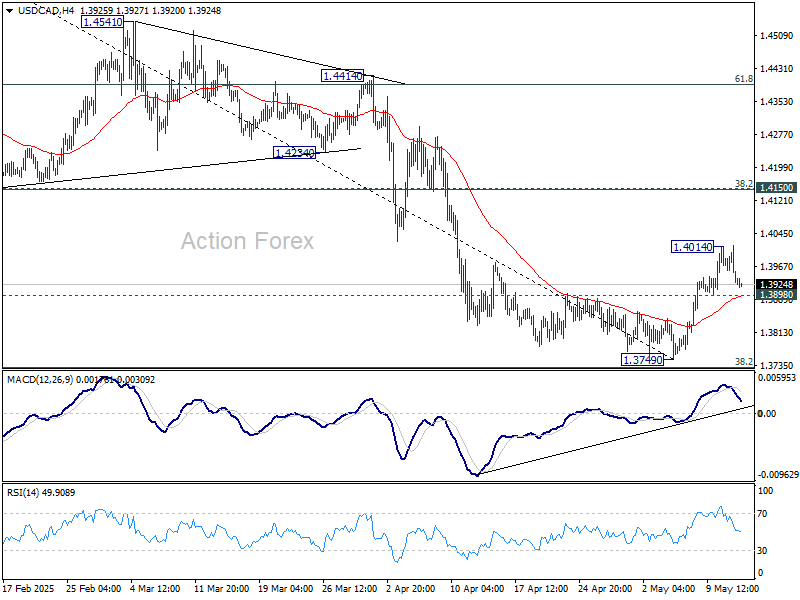This screenshot has height=600, width=800.
Task: Click the 1.45090 price axis value
Action: pyautogui.click(x=777, y=36)
